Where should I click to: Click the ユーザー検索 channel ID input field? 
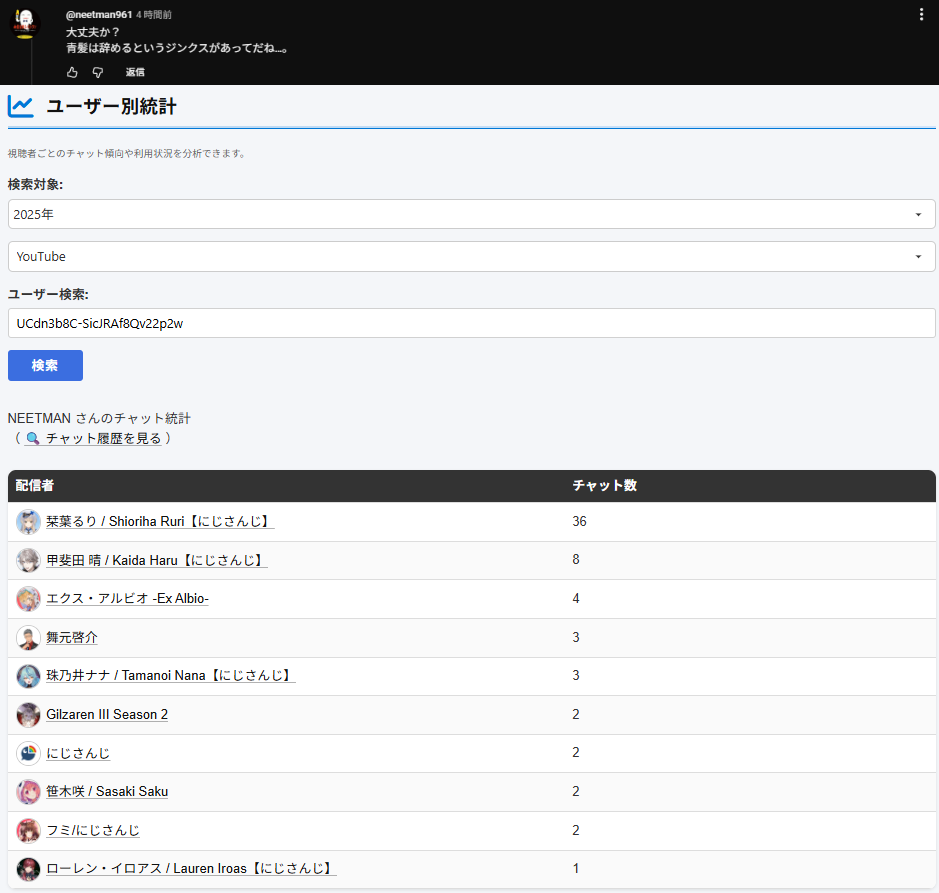tap(471, 323)
